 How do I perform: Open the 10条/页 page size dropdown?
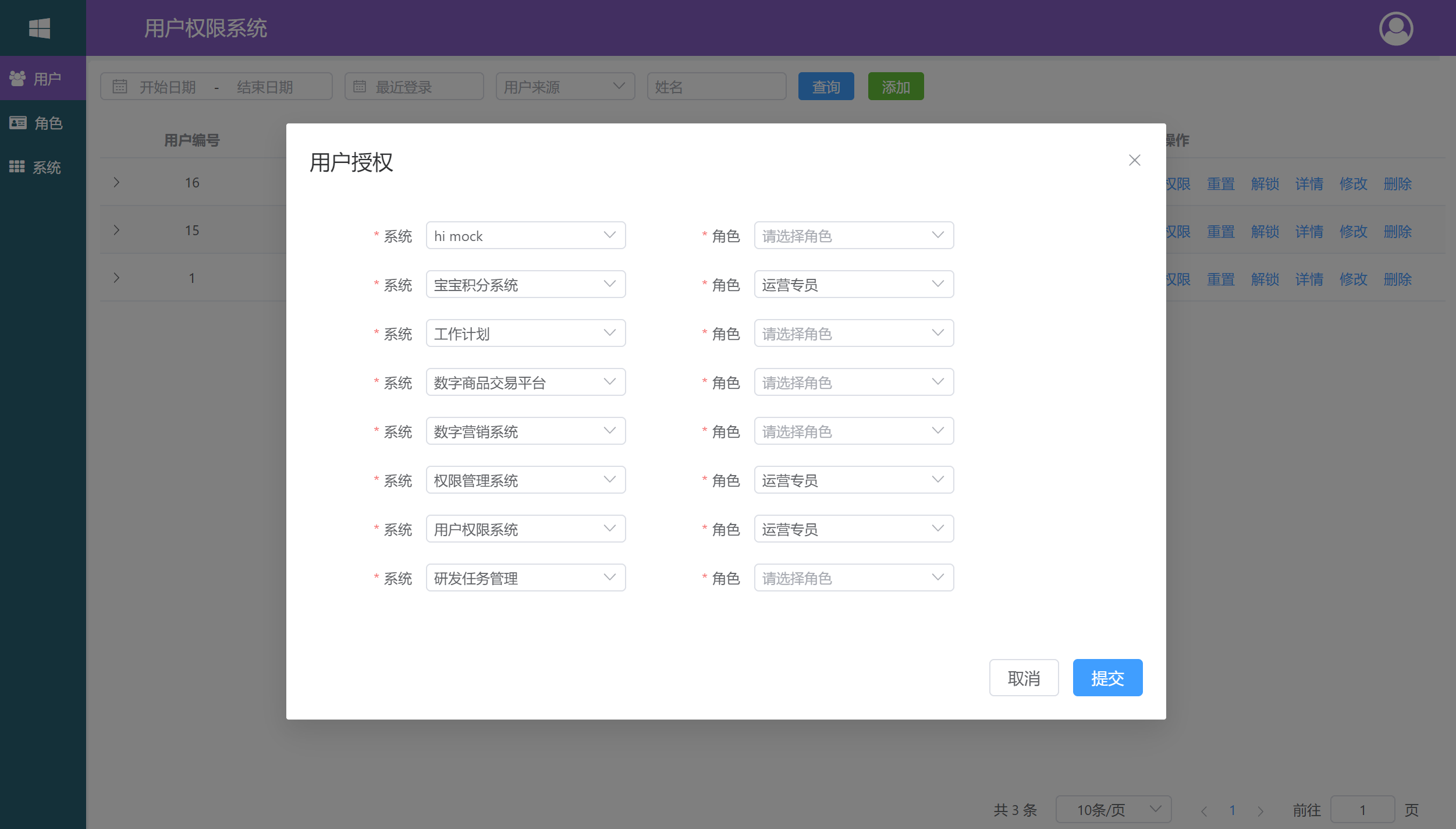(1113, 809)
